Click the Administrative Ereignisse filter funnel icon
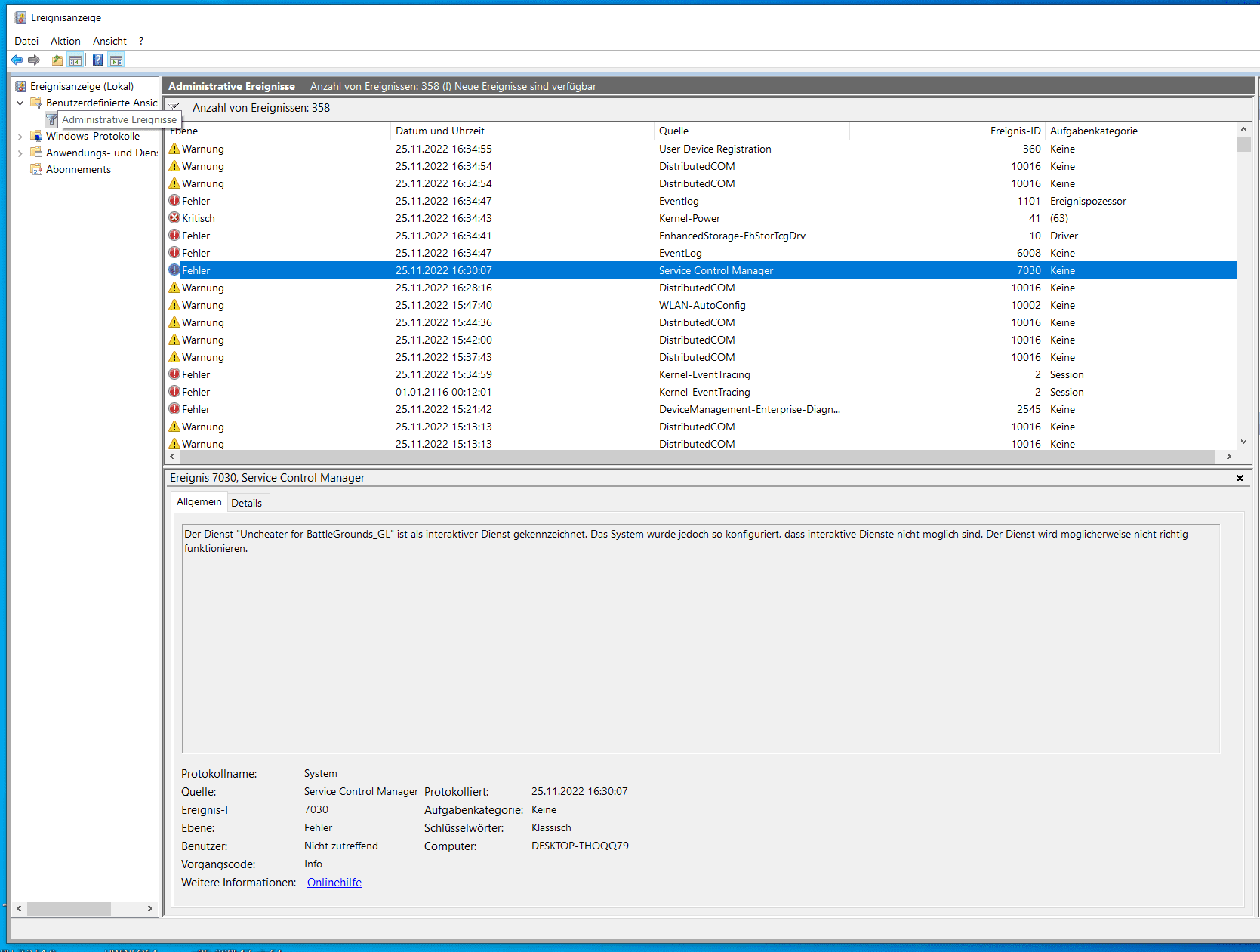1260x952 pixels. point(51,119)
